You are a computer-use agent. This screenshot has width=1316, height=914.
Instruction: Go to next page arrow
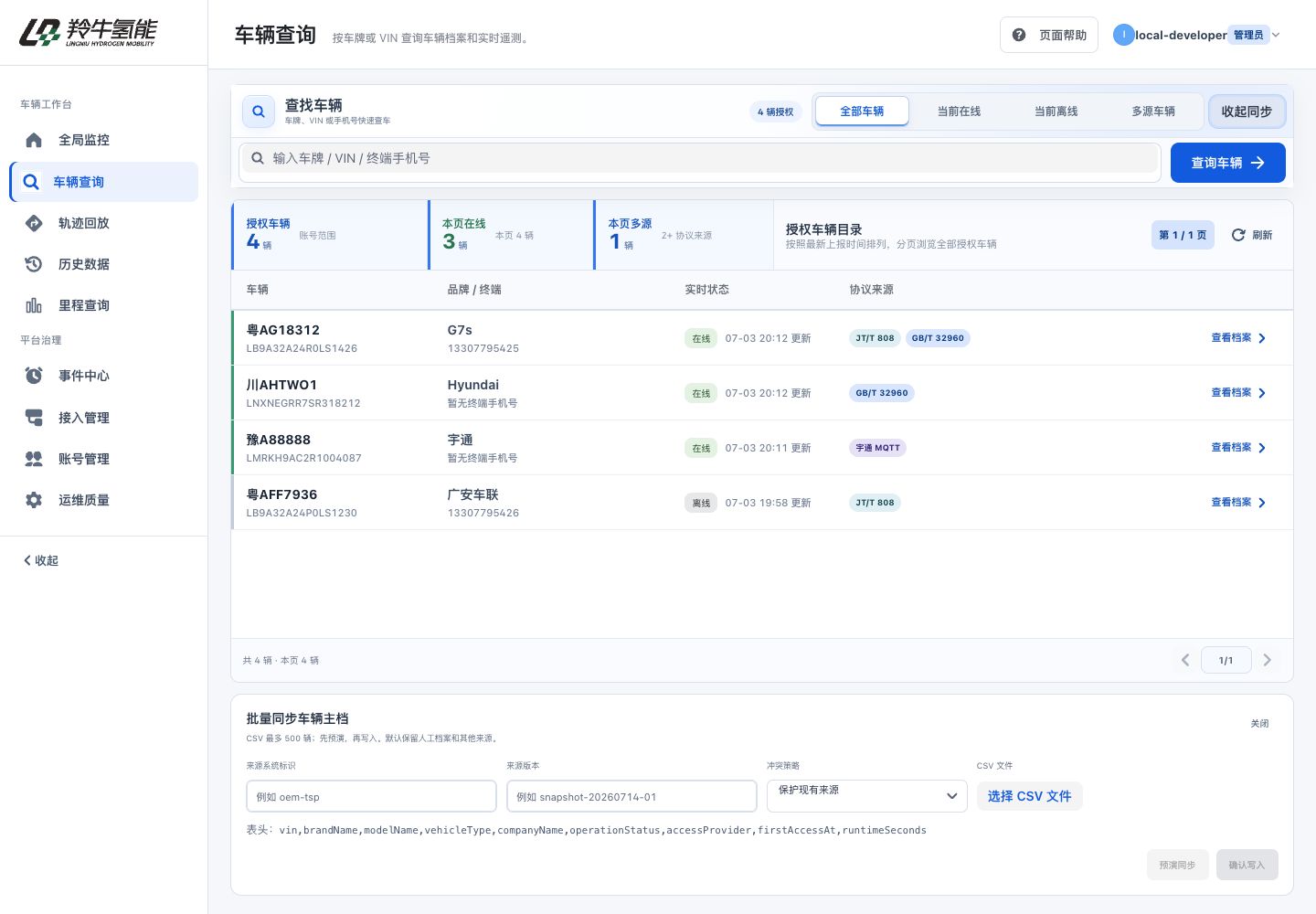(1268, 660)
